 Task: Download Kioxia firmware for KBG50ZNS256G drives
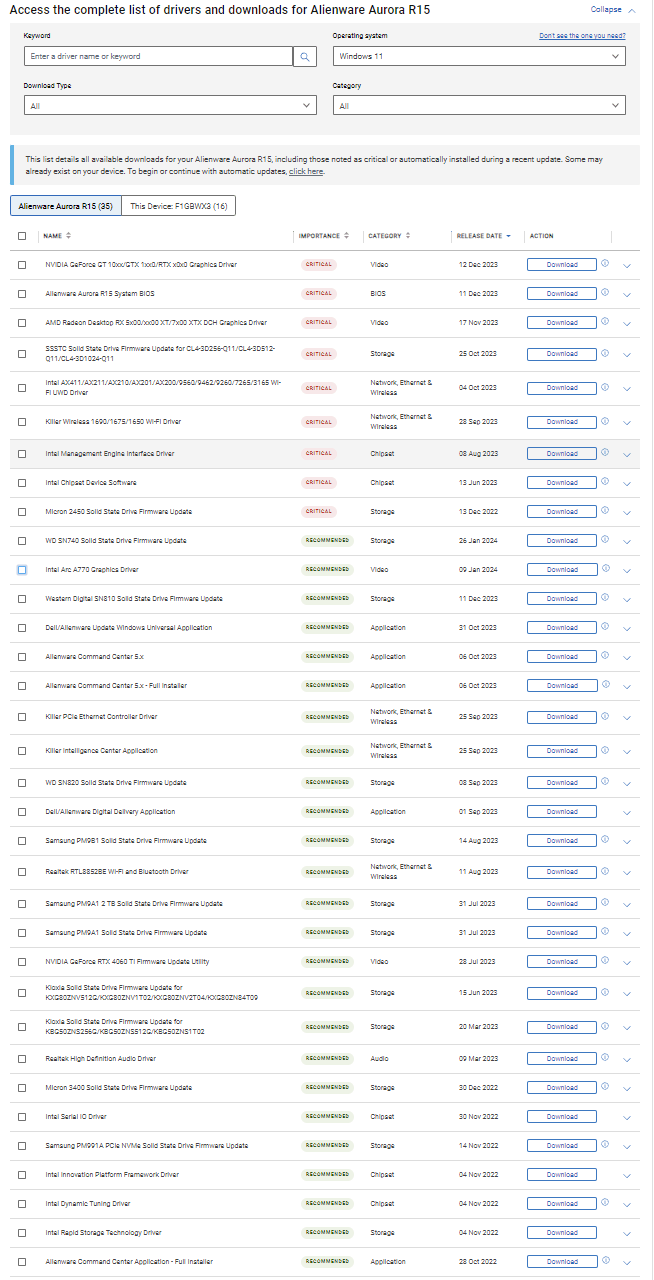[x=562, y=1027]
